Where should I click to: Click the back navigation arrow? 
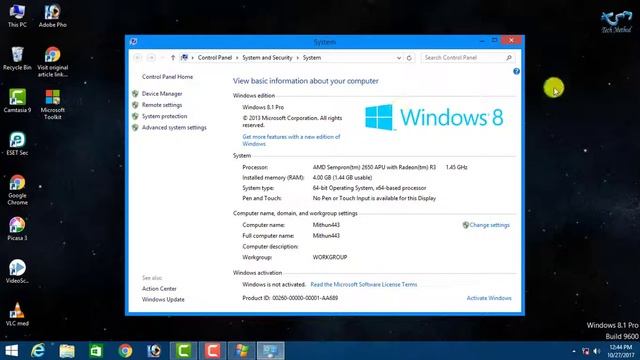(x=138, y=58)
